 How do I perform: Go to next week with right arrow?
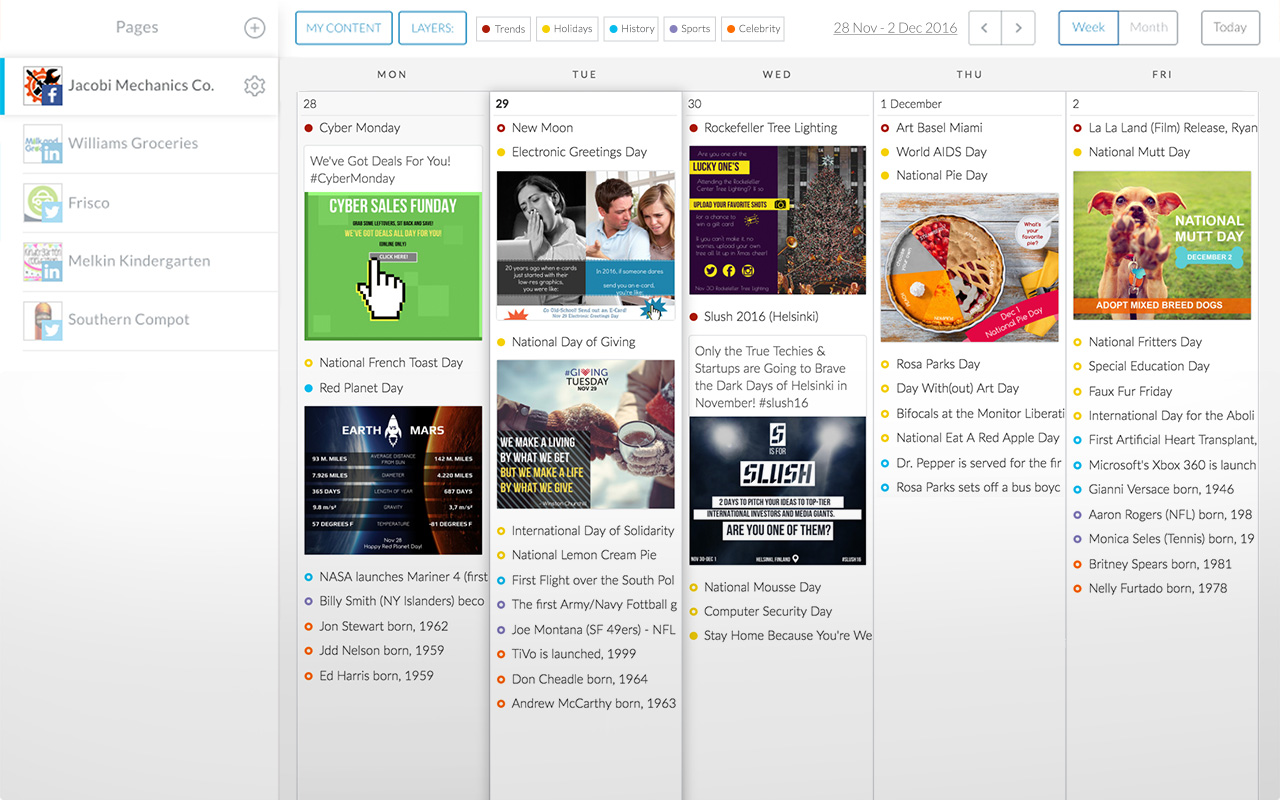1018,28
